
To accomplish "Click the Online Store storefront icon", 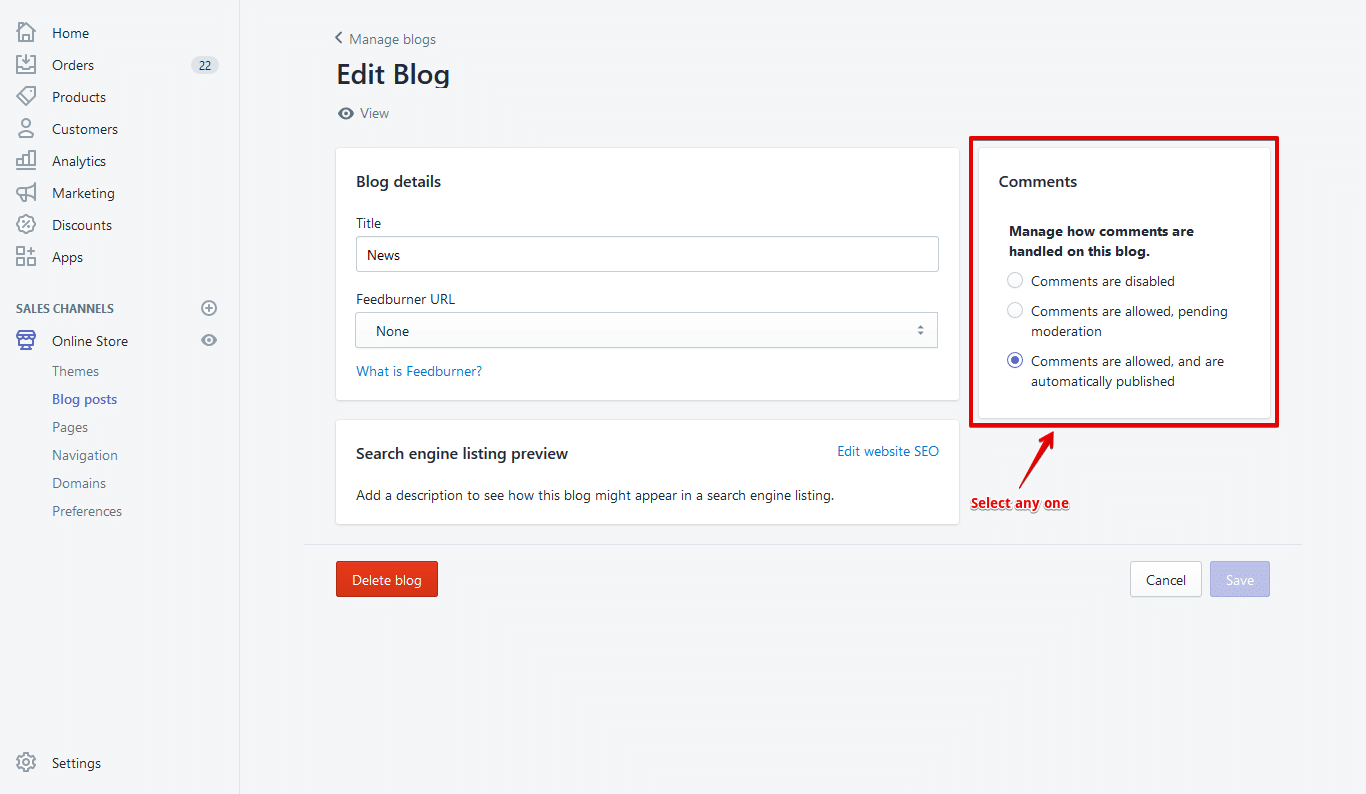I will click(x=26, y=340).
